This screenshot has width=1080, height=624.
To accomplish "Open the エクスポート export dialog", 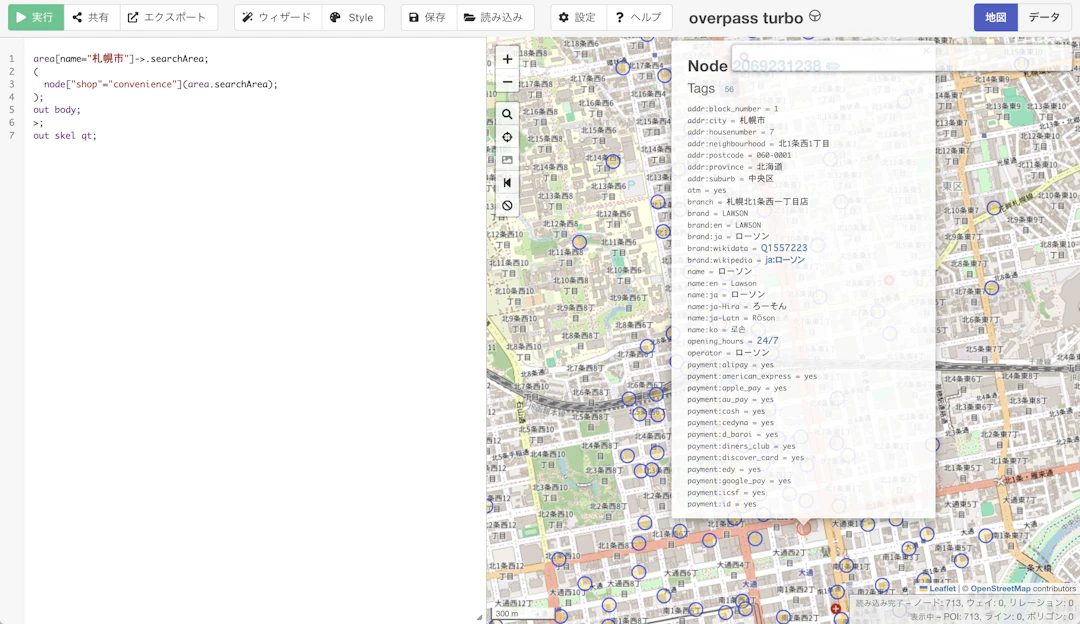I will click(x=169, y=17).
